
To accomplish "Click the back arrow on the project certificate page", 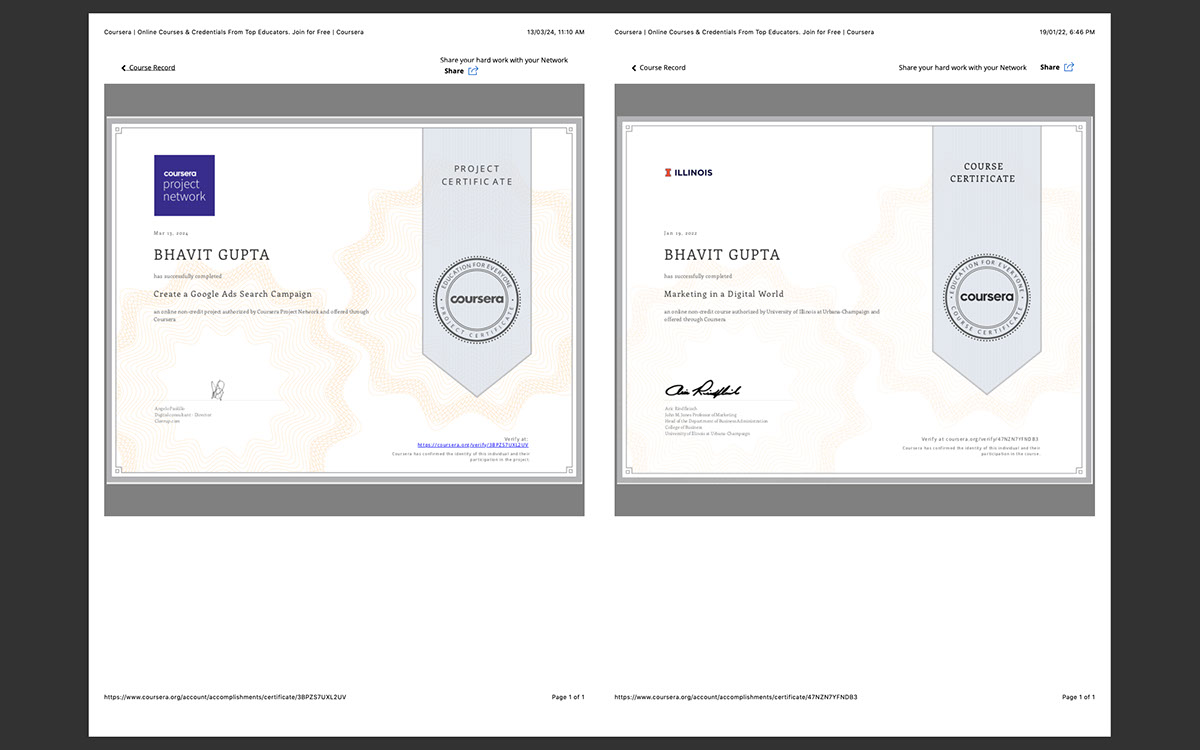I will pos(124,68).
